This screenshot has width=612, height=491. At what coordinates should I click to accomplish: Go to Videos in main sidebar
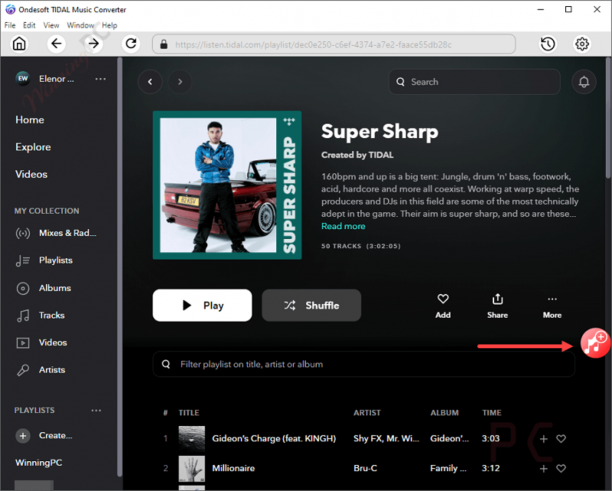pyautogui.click(x=31, y=174)
